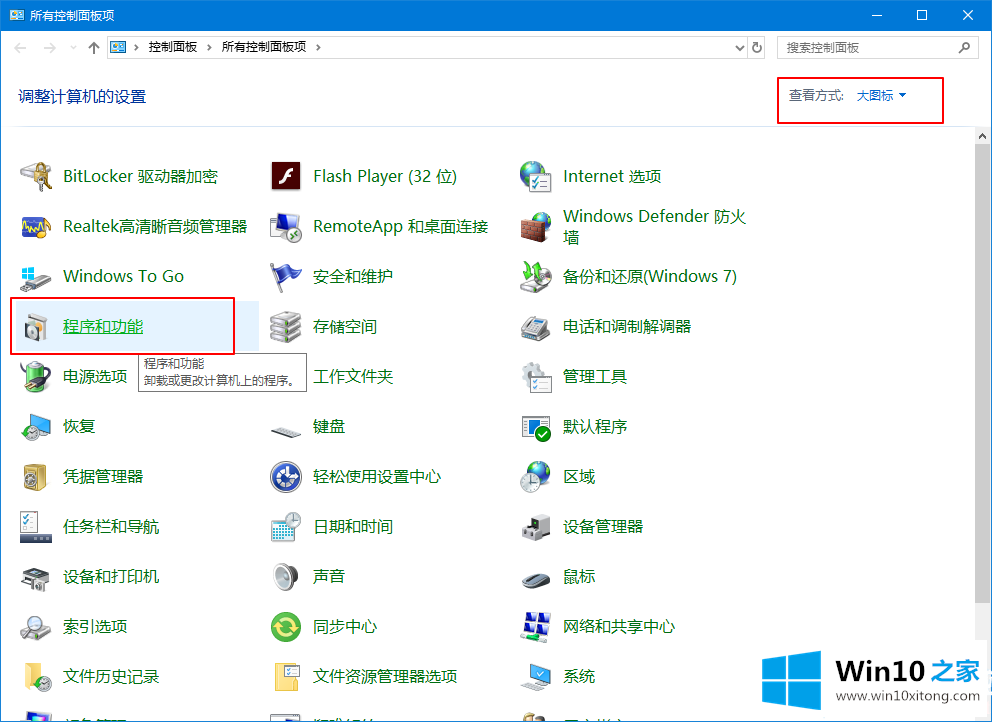The width and height of the screenshot is (992, 722).
Task: Open the RemoteApp 和桌面连接 icon
Action: click(x=286, y=227)
